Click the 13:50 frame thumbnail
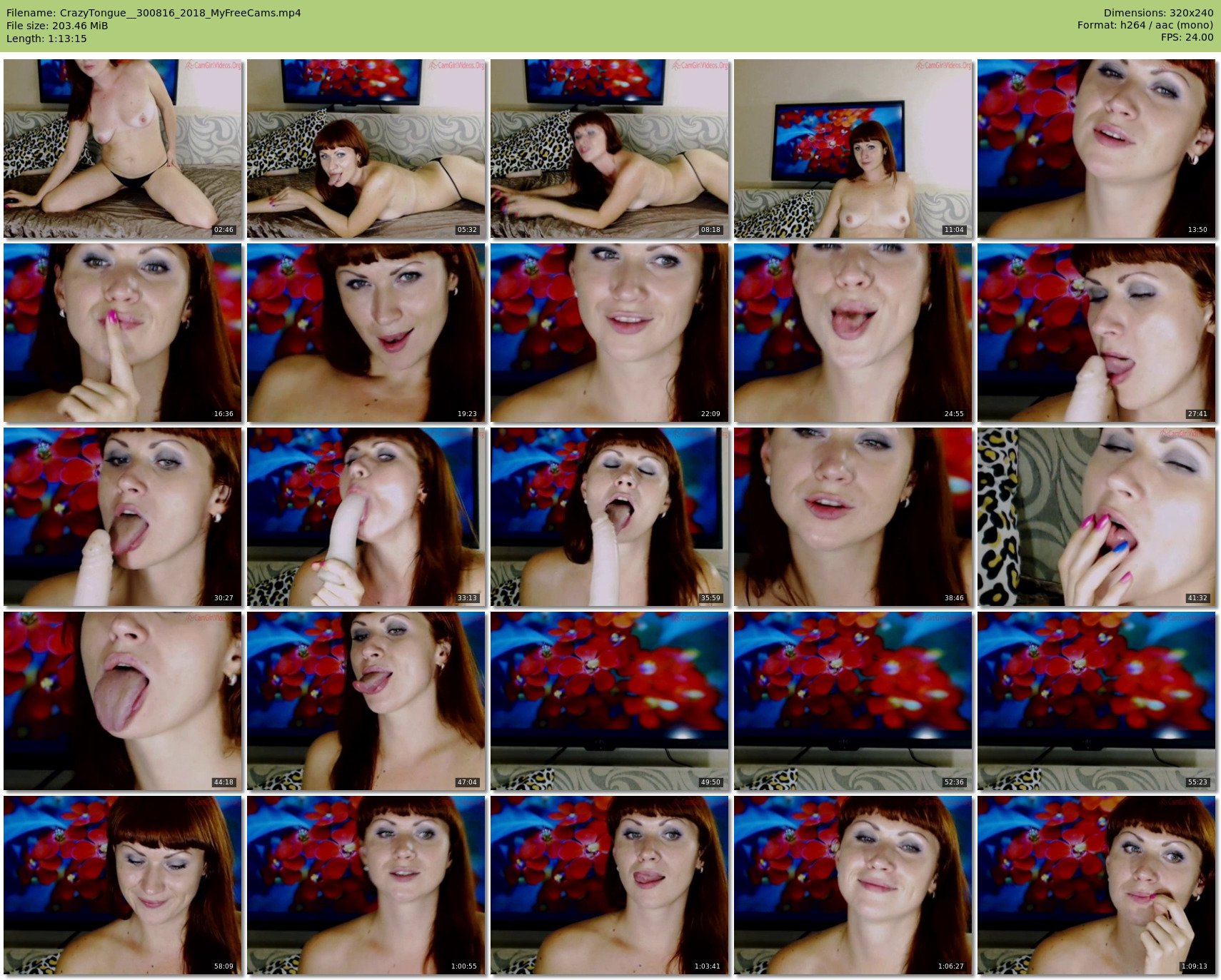Screen dimensions: 1221x980 (x=1097, y=148)
